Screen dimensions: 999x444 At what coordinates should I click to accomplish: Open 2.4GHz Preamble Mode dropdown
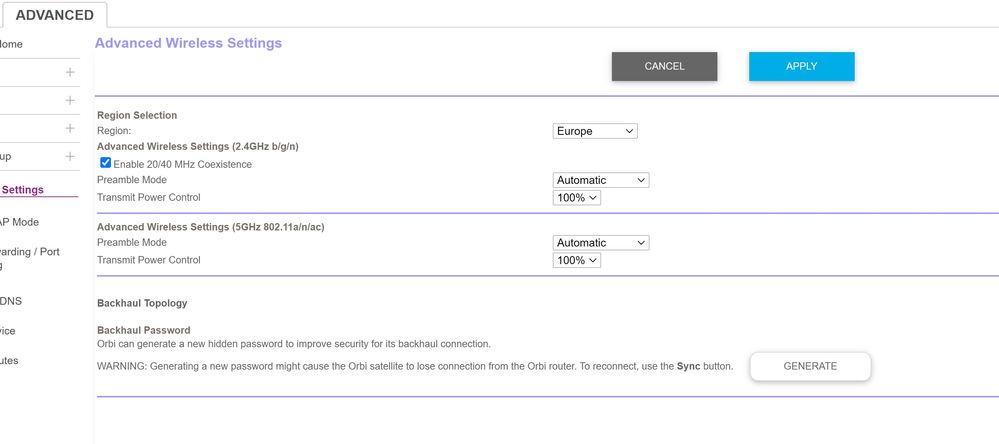[601, 180]
